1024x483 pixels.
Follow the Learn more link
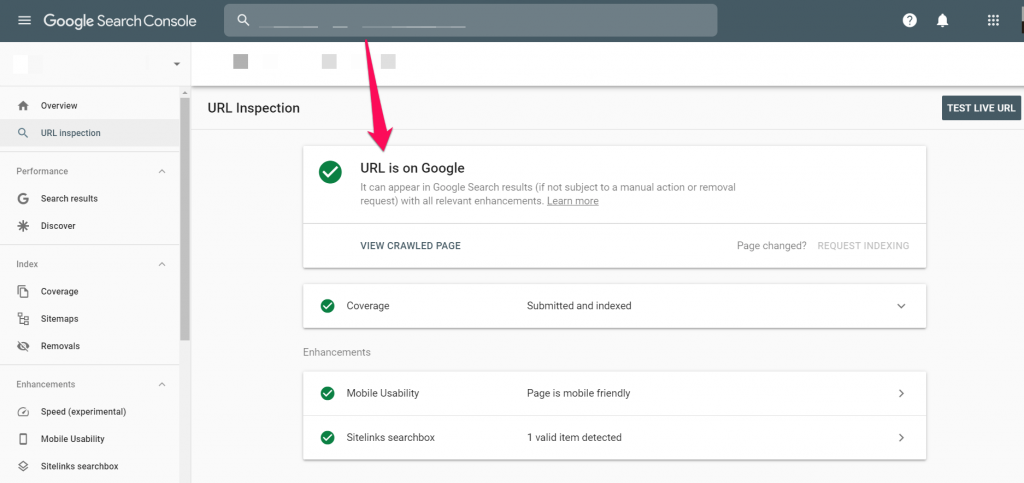(x=573, y=201)
